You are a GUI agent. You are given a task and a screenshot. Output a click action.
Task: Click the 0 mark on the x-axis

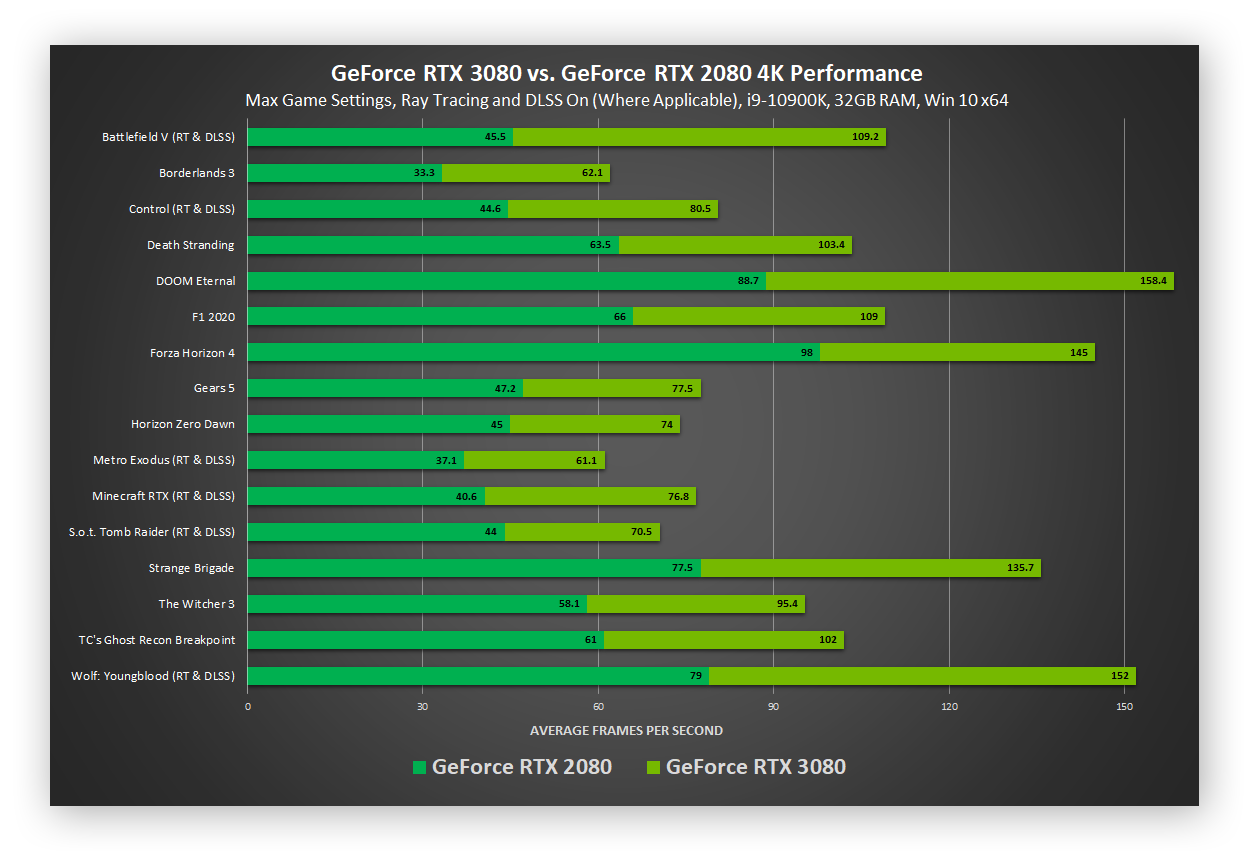[x=247, y=707]
